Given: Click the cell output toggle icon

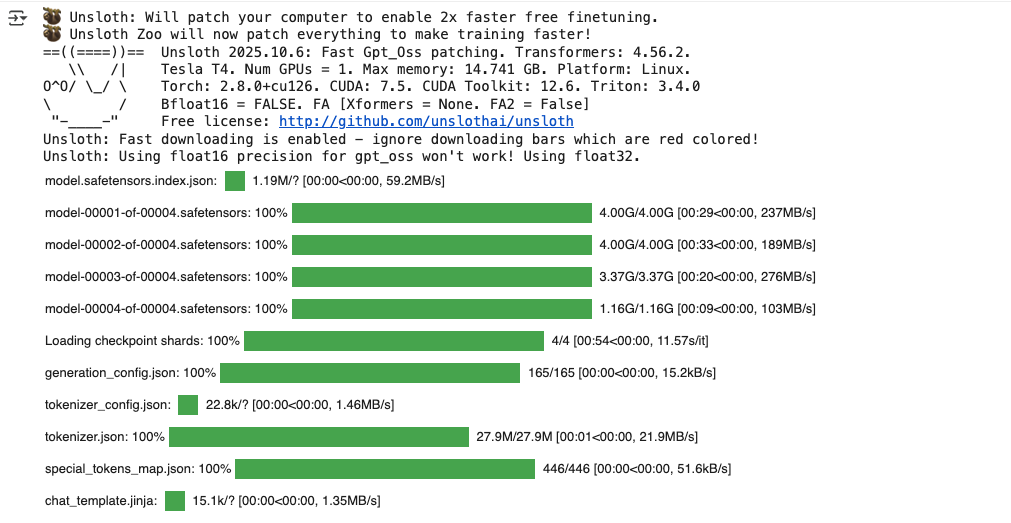Looking at the screenshot, I should [x=17, y=17].
